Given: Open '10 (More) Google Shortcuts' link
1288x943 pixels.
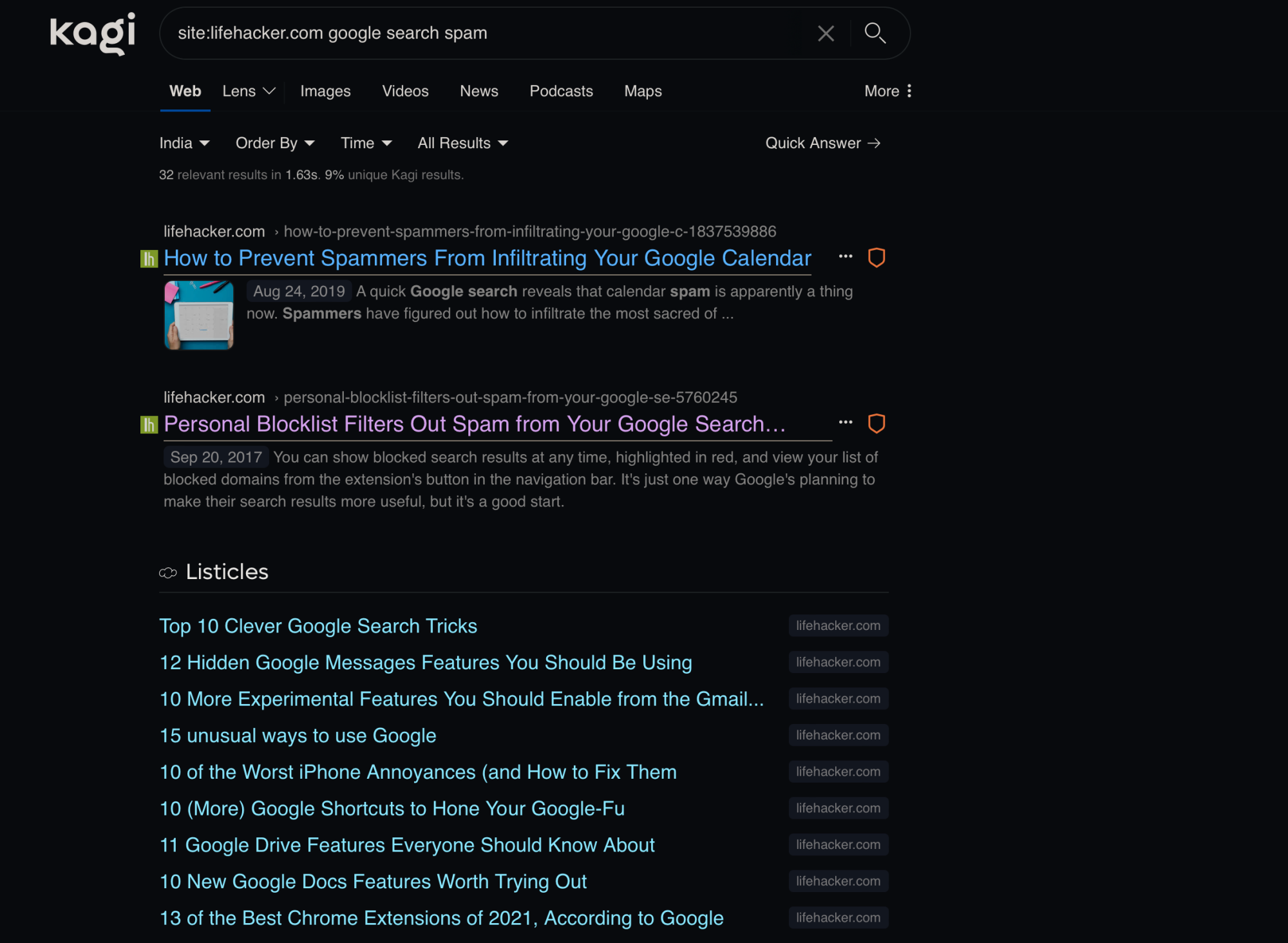Looking at the screenshot, I should coord(392,808).
